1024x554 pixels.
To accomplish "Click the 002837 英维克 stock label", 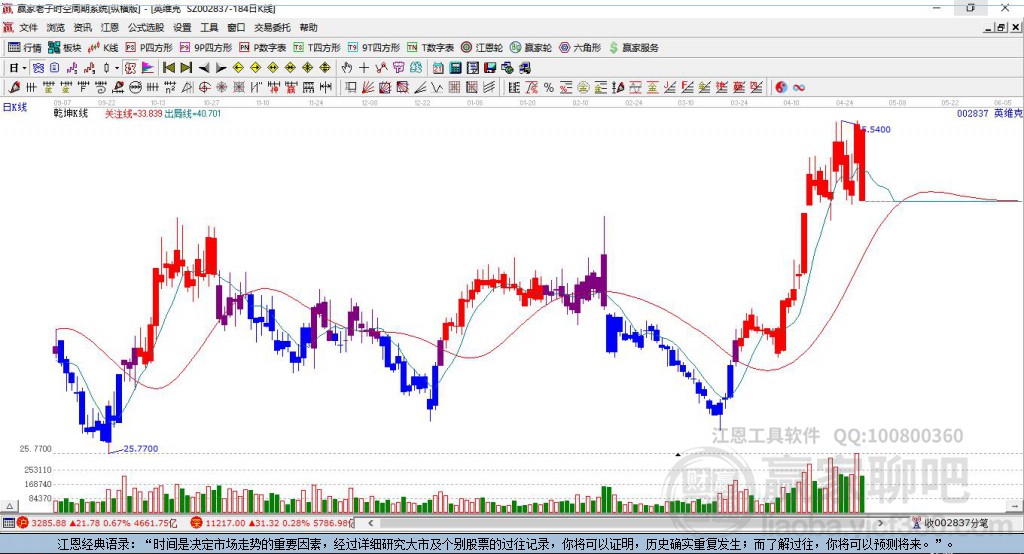I will coord(989,114).
